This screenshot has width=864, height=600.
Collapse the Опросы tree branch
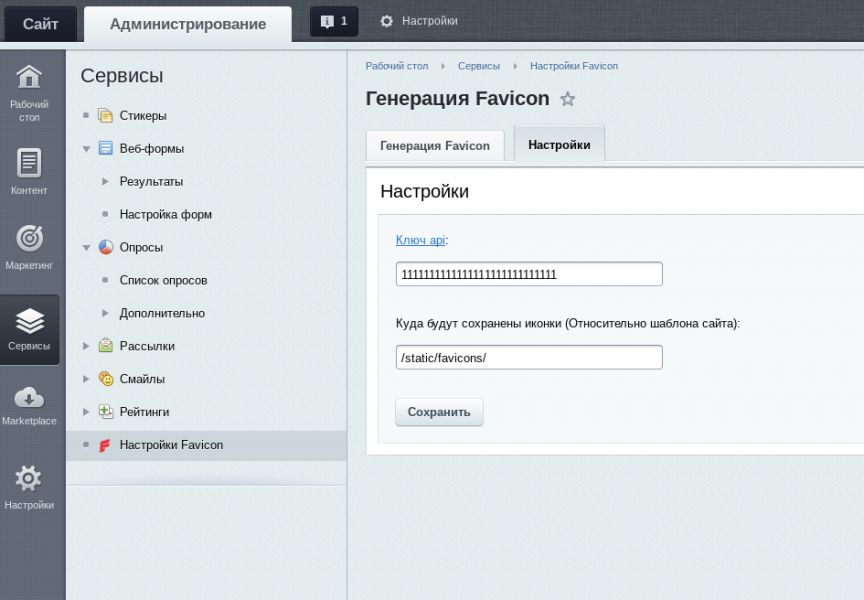[x=88, y=247]
